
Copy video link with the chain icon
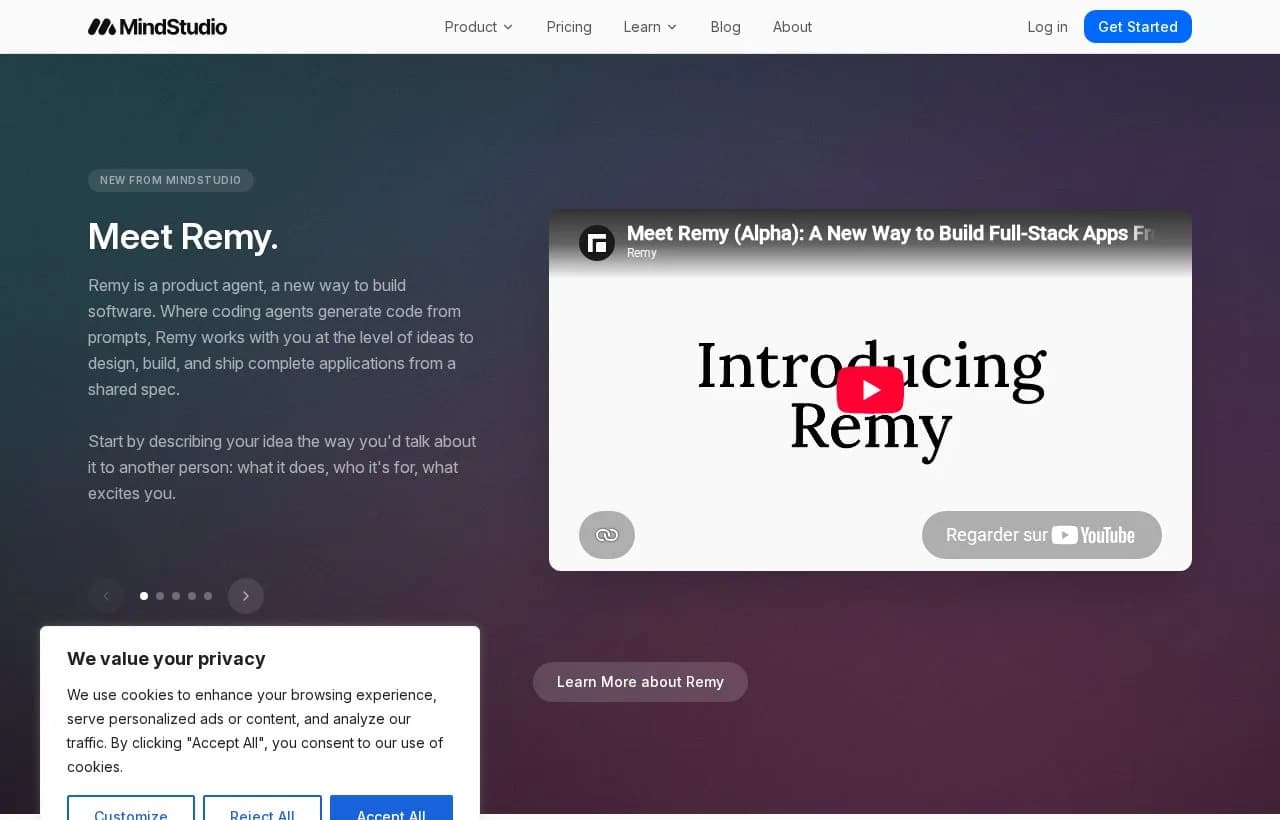pyautogui.click(x=607, y=535)
